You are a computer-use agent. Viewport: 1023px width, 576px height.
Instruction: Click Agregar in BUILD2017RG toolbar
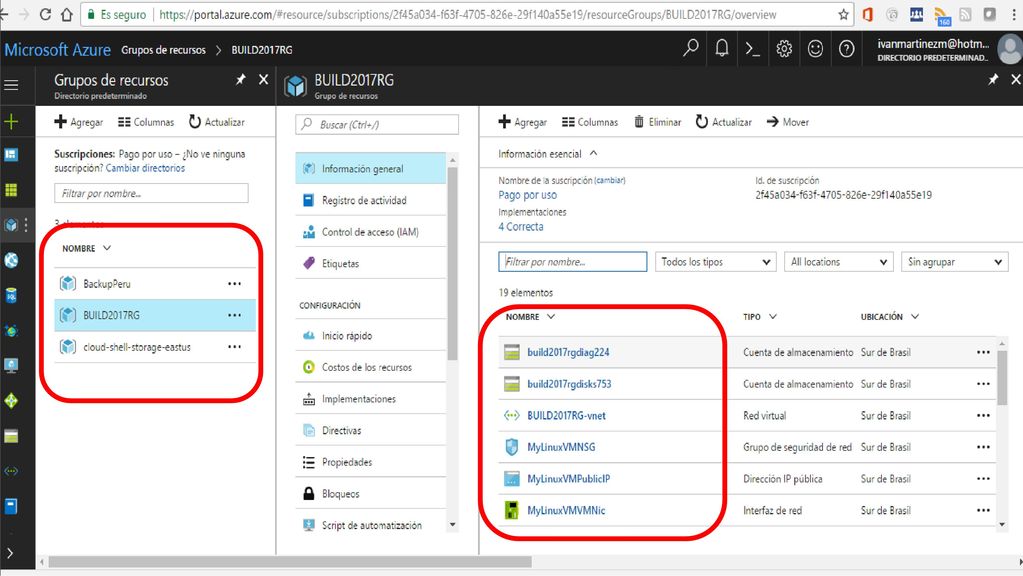point(523,122)
